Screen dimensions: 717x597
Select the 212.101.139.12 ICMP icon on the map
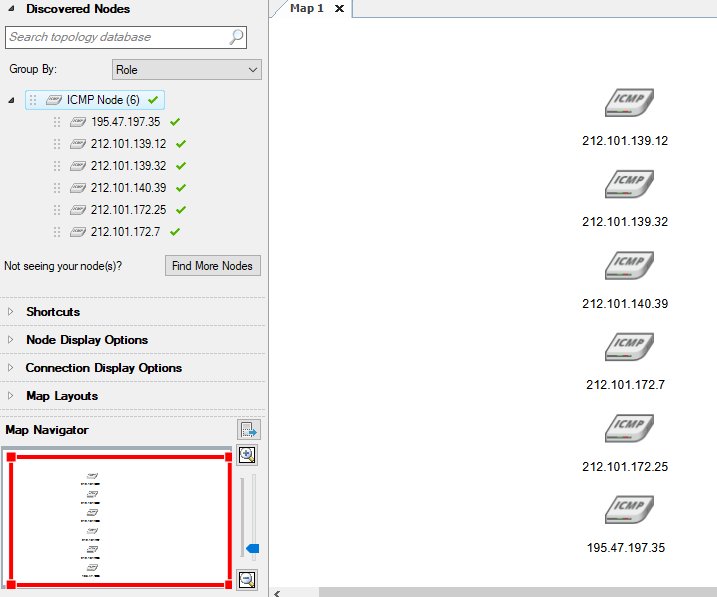pos(629,103)
